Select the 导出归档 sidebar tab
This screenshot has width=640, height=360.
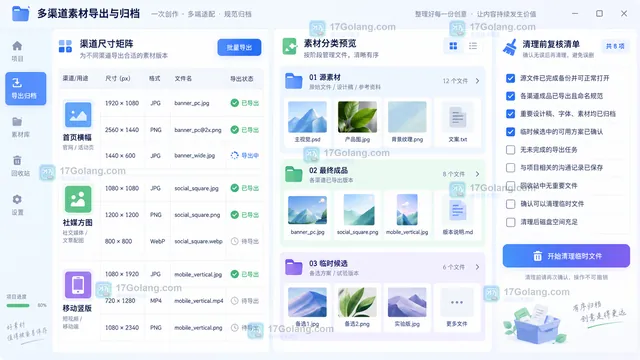[25, 89]
